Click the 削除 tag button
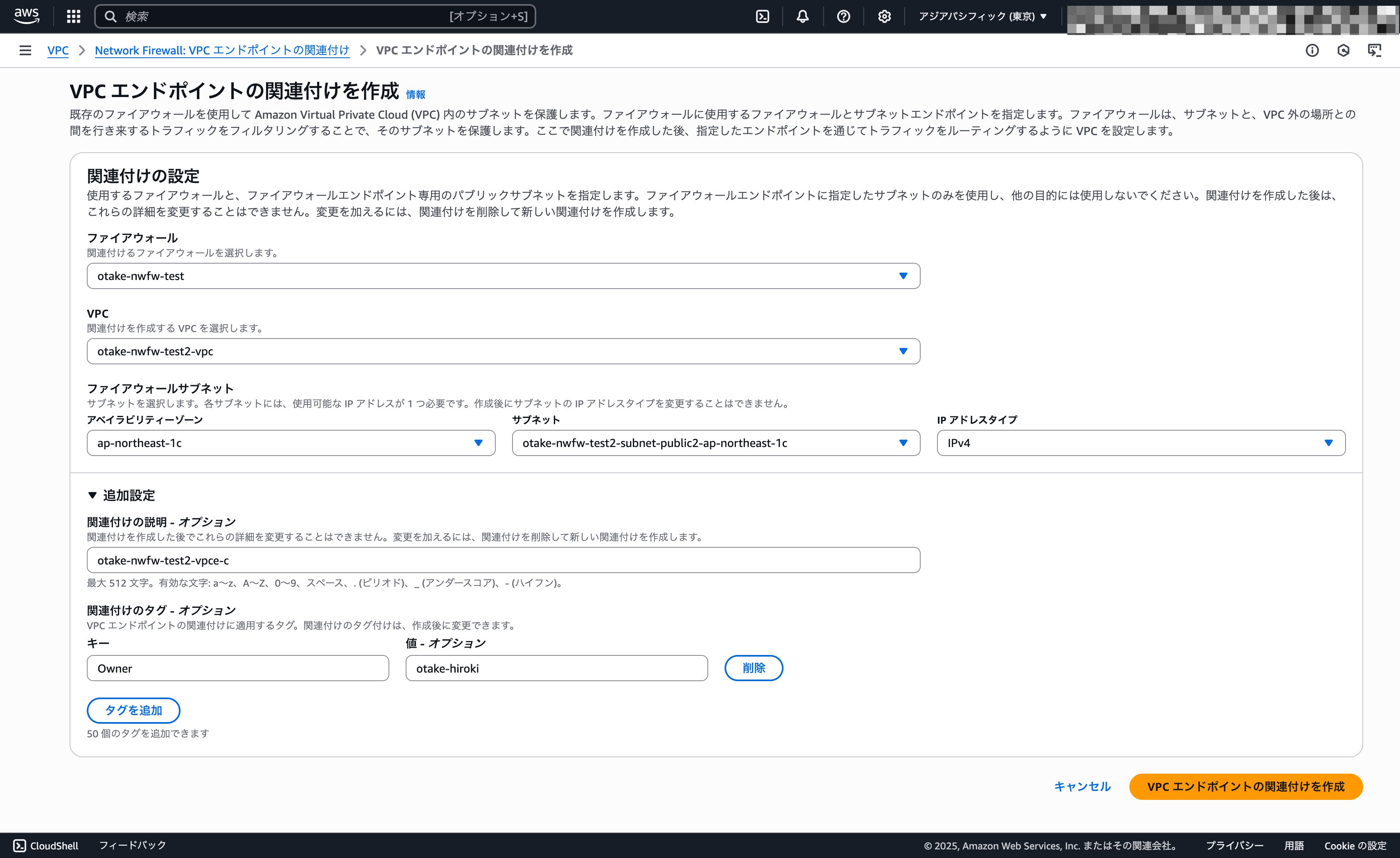Viewport: 1400px width, 858px height. click(753, 668)
